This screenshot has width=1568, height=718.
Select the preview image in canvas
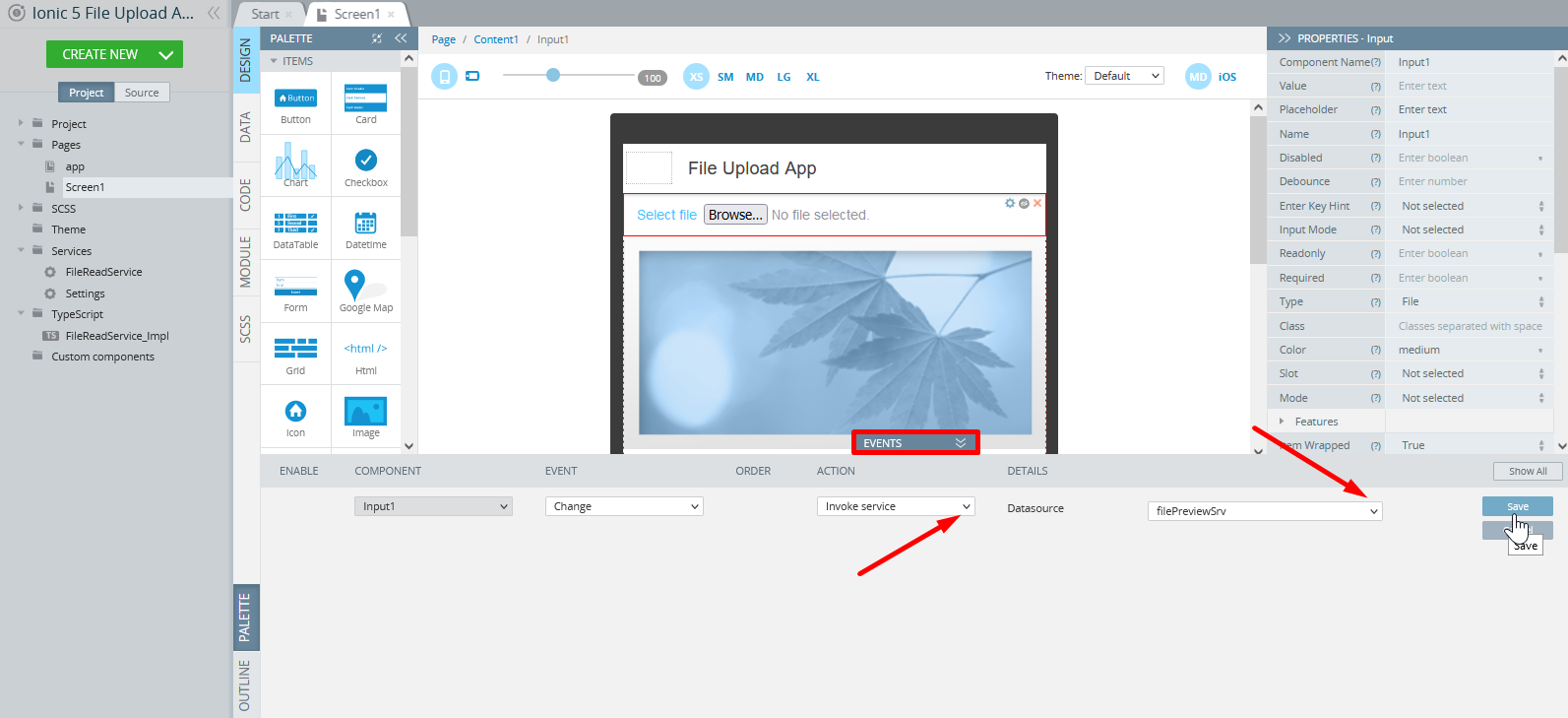point(835,343)
